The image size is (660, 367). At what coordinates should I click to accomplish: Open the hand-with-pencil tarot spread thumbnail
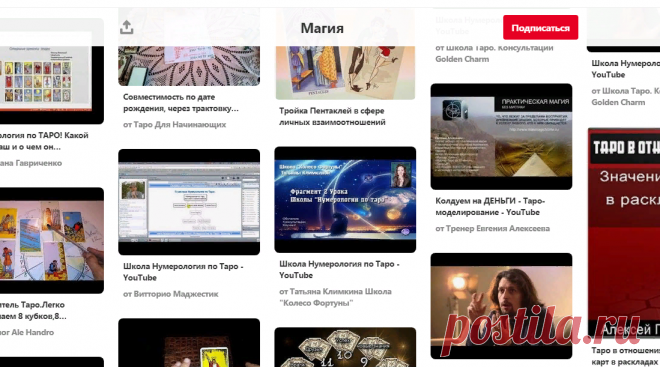pos(51,240)
